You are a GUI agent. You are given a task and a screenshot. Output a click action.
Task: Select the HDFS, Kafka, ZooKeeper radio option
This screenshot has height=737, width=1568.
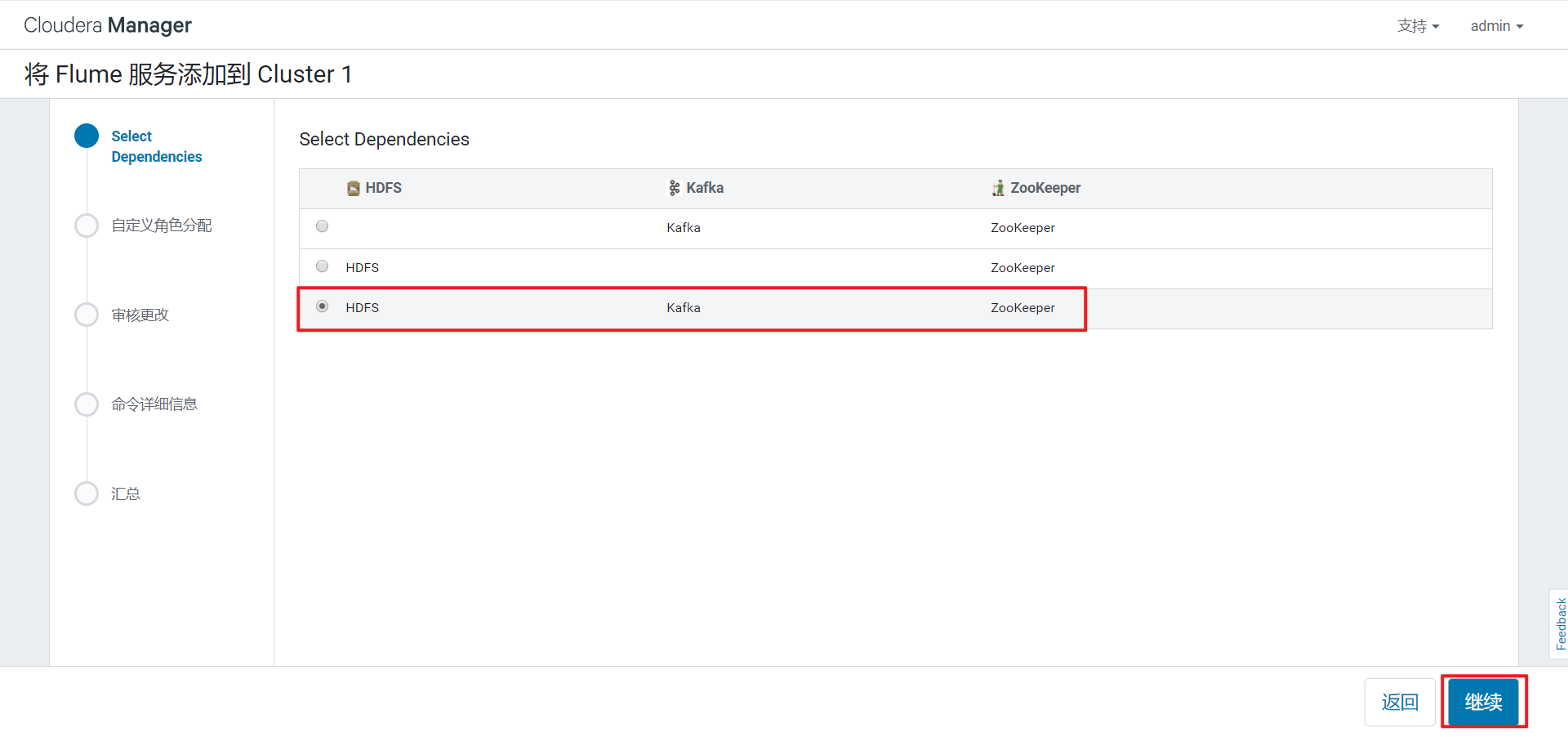(x=323, y=306)
